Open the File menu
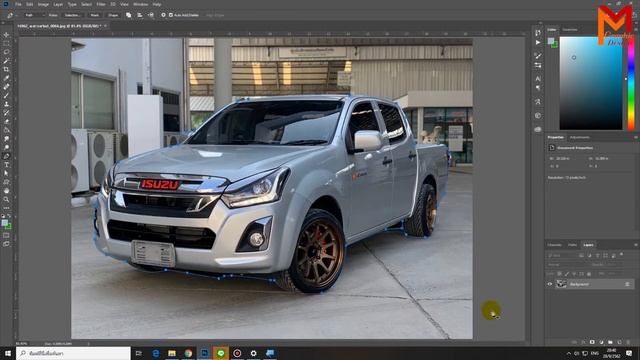The height and width of the screenshot is (360, 640). pos(18,4)
